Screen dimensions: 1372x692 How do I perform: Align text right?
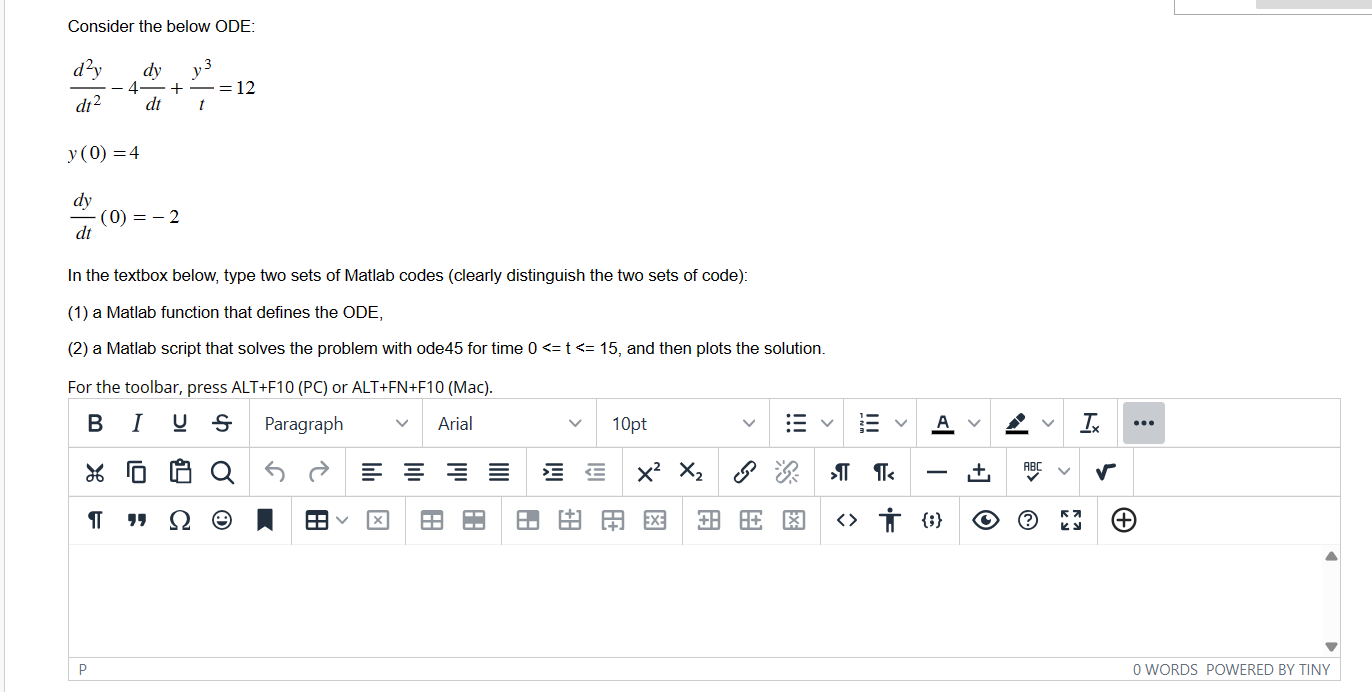coord(457,472)
